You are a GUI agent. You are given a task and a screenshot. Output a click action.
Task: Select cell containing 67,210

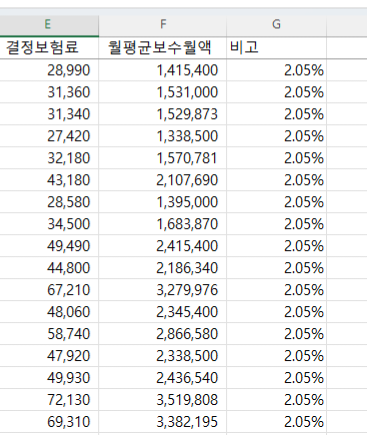(49, 290)
